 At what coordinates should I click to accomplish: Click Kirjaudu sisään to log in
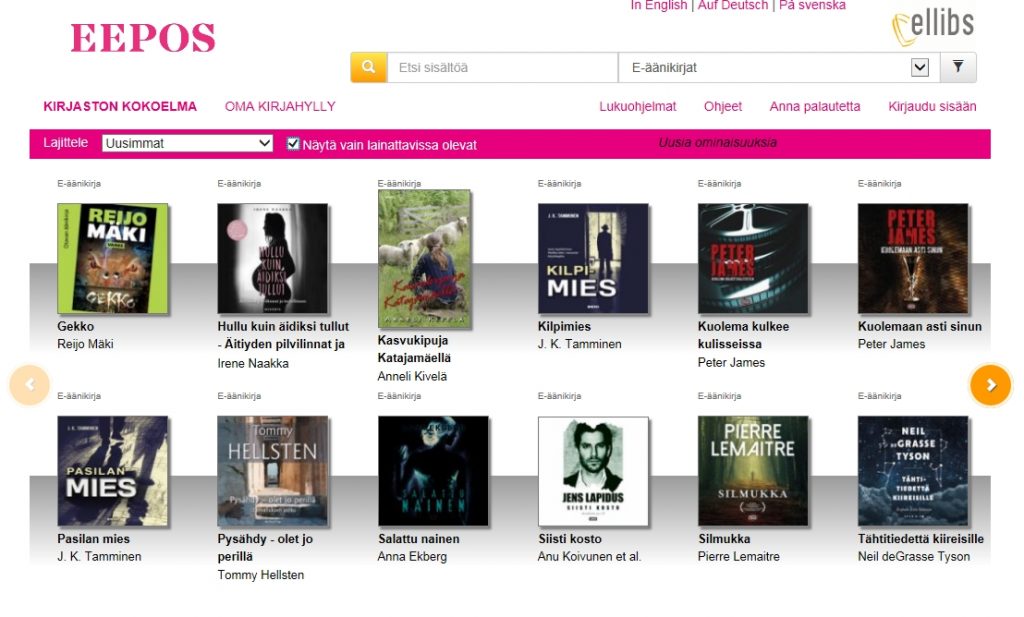click(x=932, y=106)
